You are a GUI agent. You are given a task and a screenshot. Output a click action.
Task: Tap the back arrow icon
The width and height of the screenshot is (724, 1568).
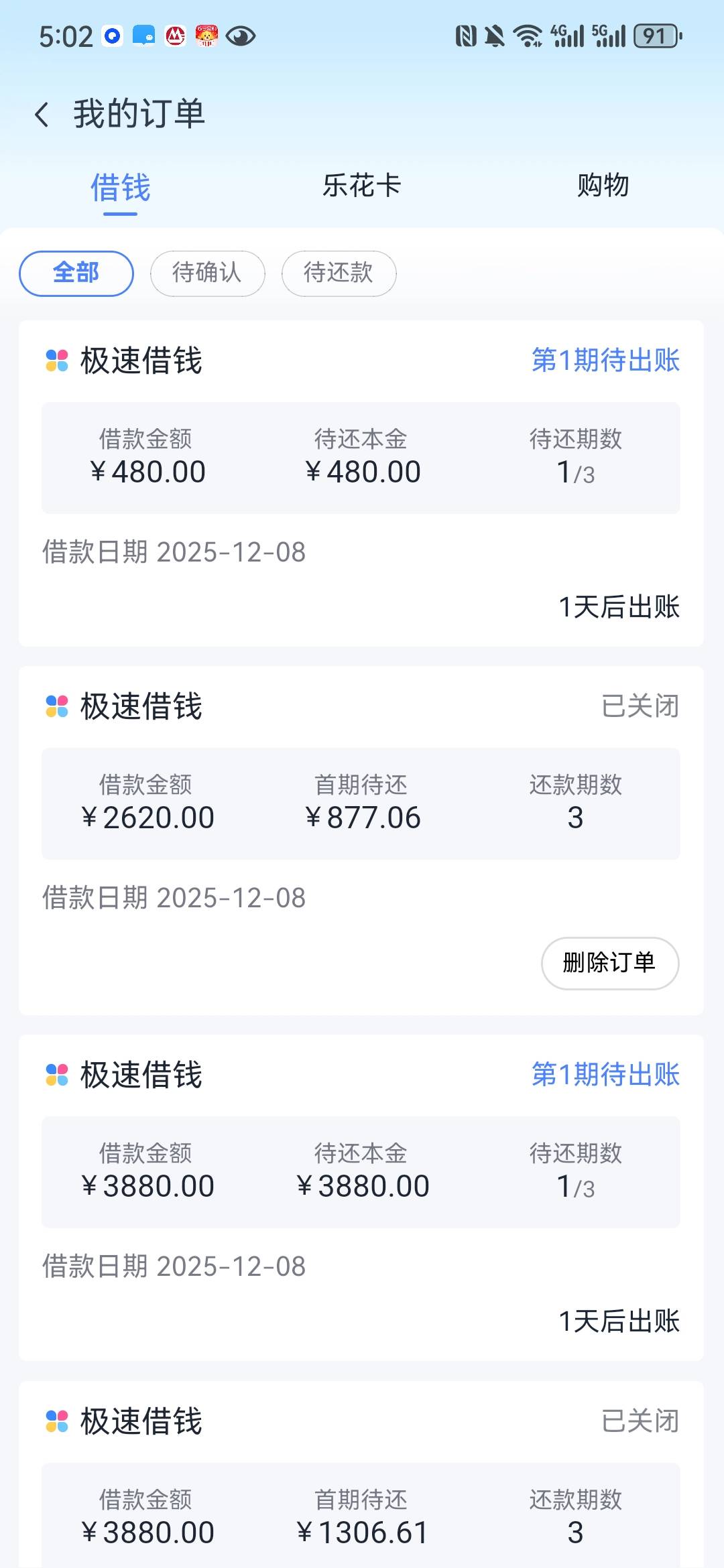pyautogui.click(x=42, y=115)
